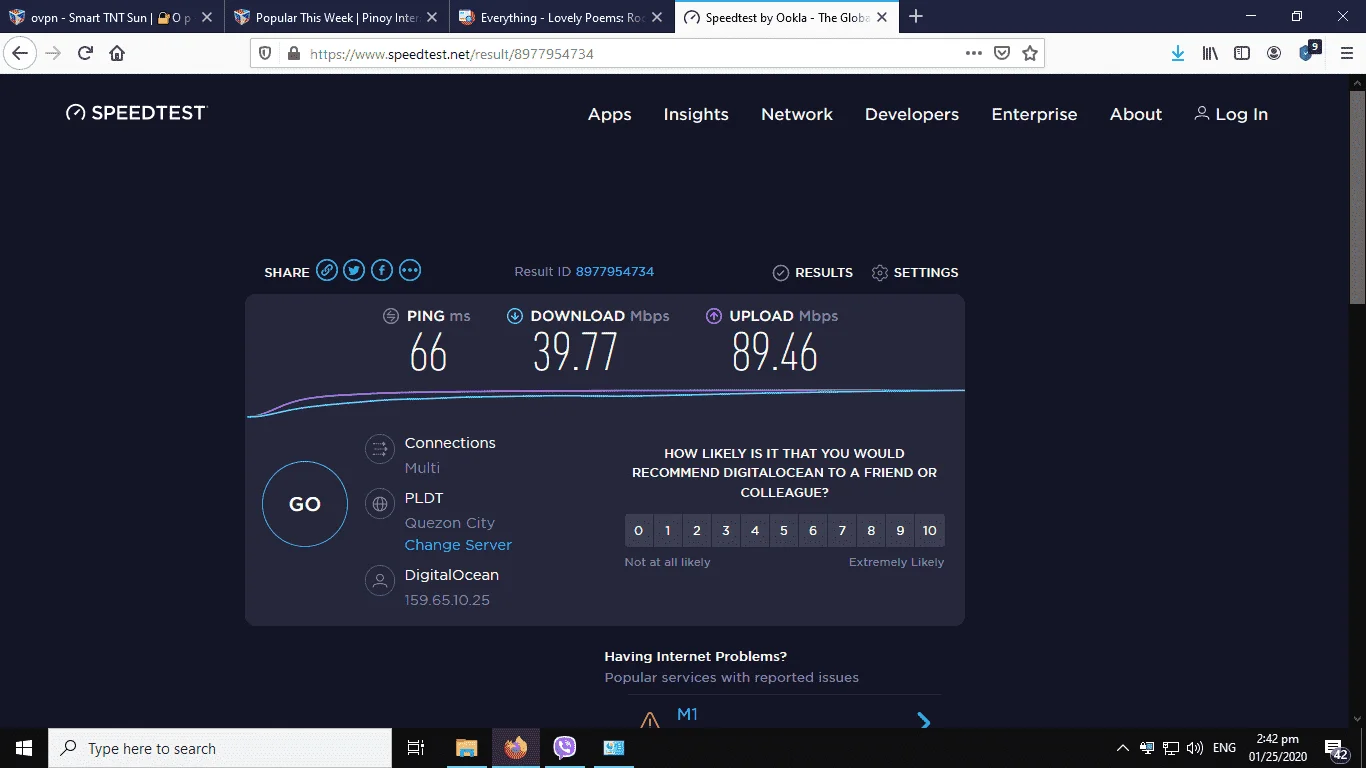Viewport: 1366px width, 768px height.
Task: Select the M1 reported service
Action: point(687,714)
